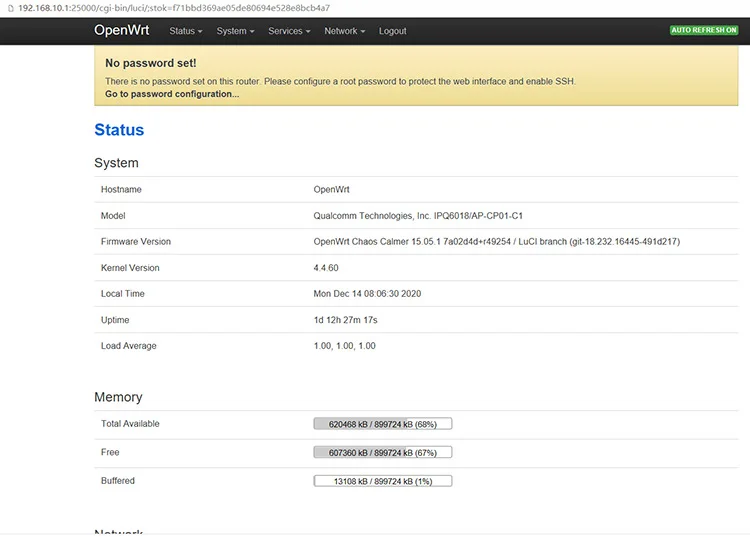
Task: Expand the System dropdown menu
Action: [x=235, y=31]
